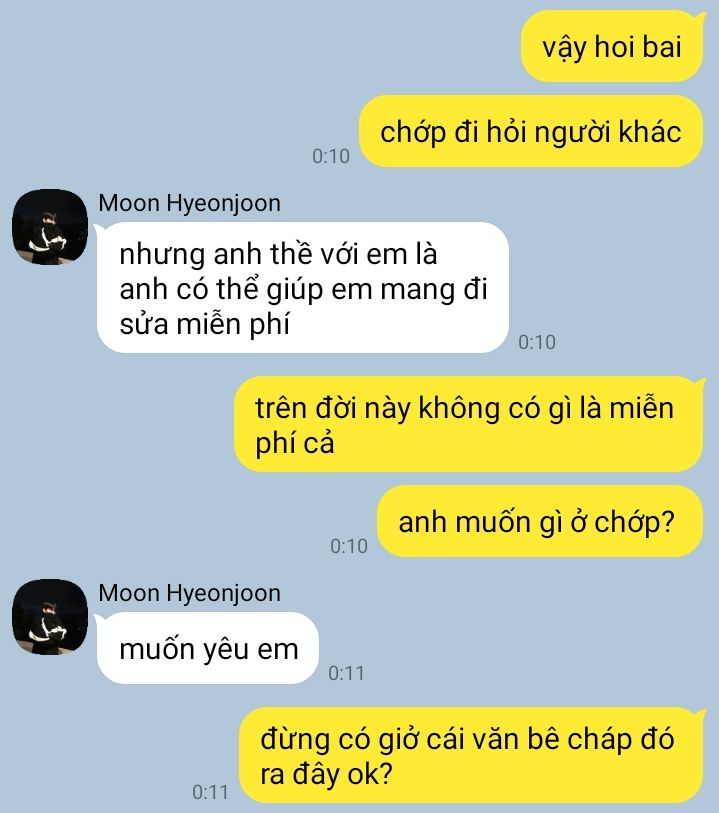This screenshot has width=719, height=813.
Task: Click the 0:10 timestamp beside 'sửa miễn phí'
Action: (x=537, y=342)
